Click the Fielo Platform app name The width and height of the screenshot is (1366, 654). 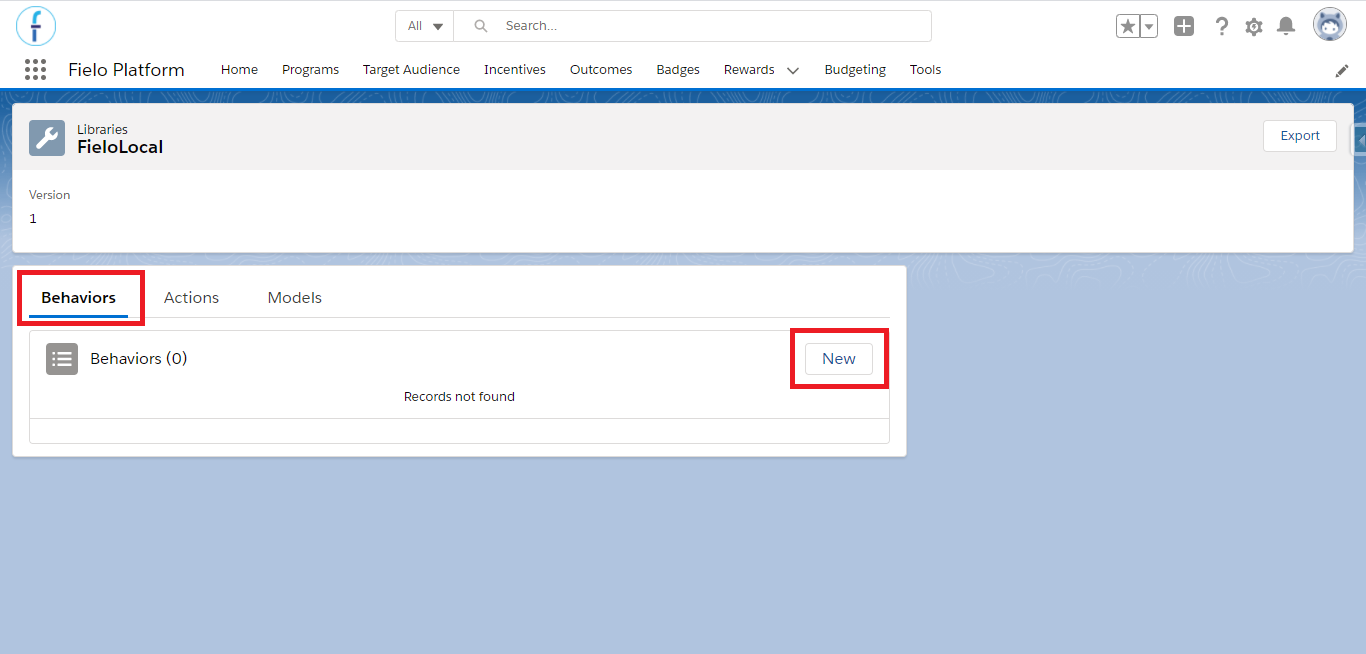(x=126, y=70)
